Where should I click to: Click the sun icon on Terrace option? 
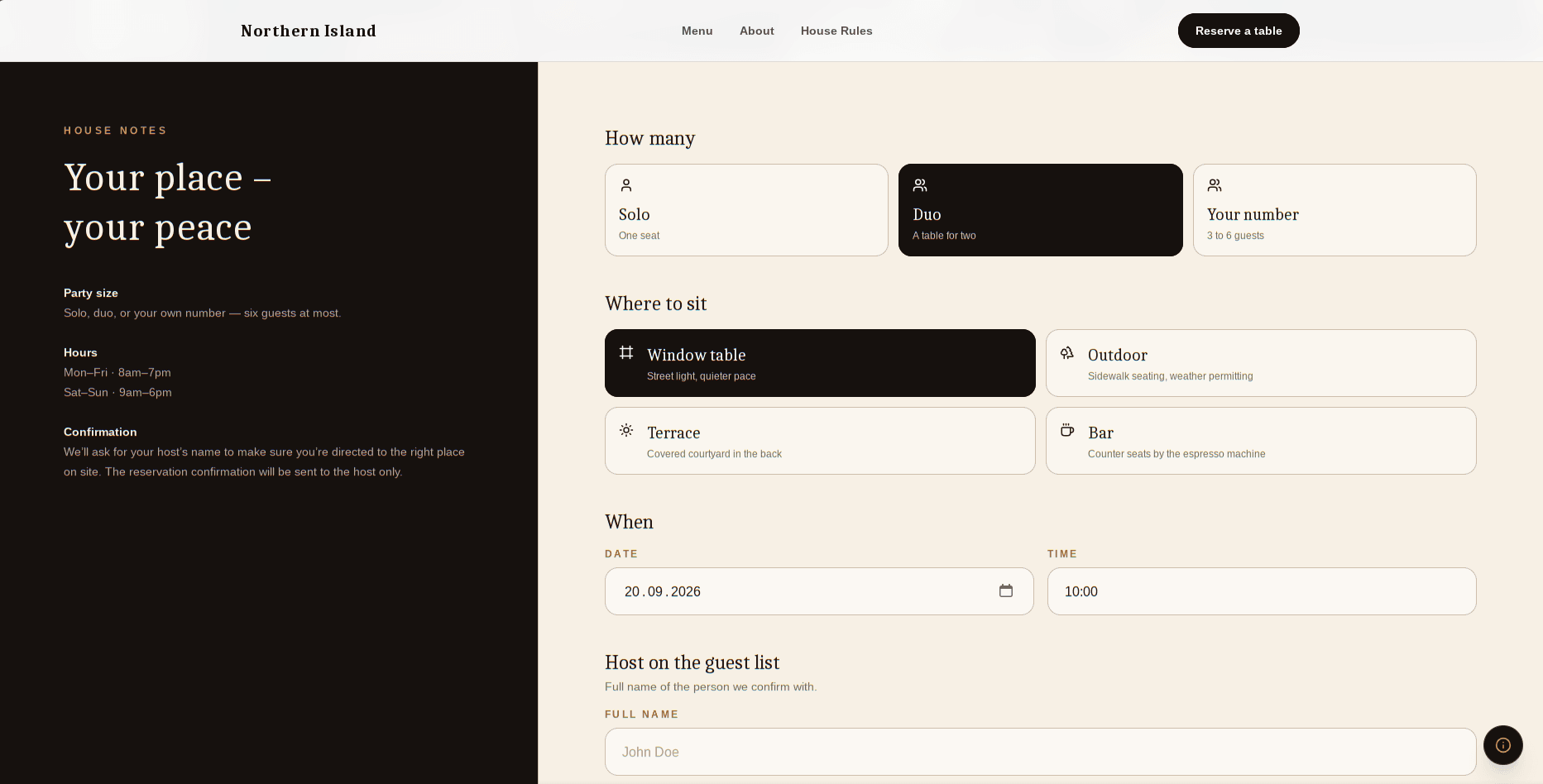point(626,430)
